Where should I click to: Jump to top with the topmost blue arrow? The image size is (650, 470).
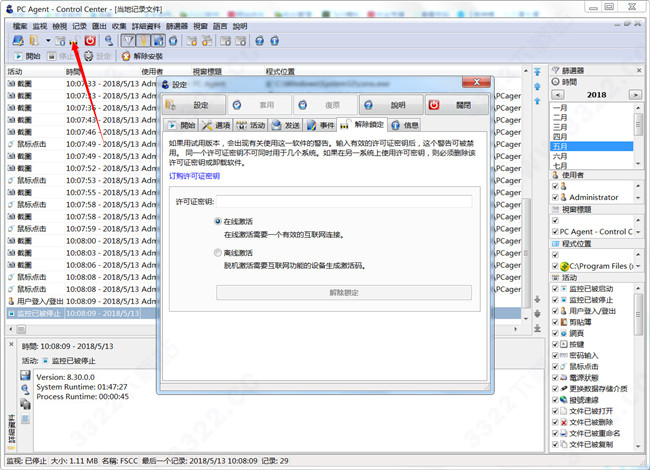[x=537, y=72]
